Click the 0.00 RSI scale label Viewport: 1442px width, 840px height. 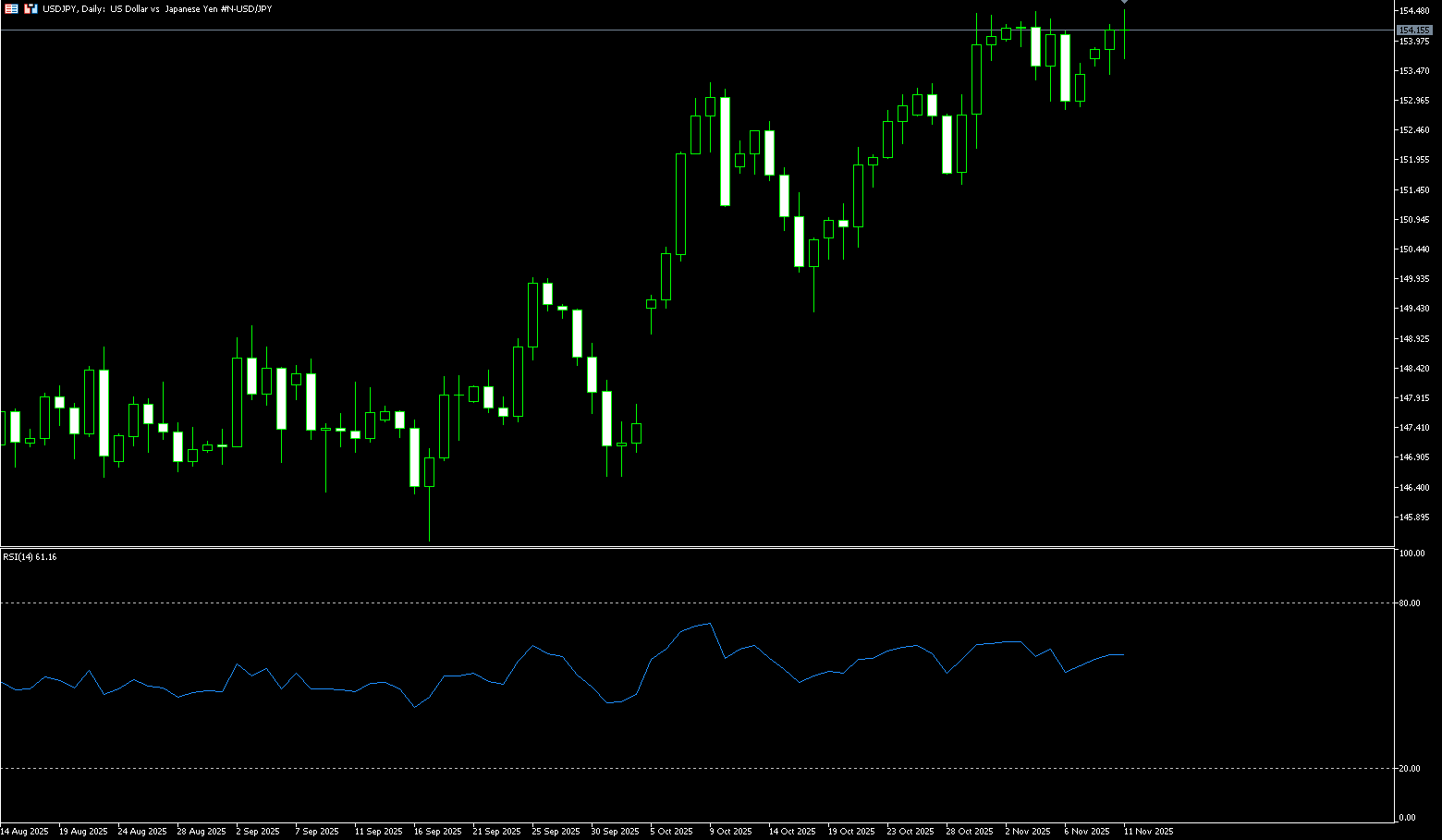1407,818
